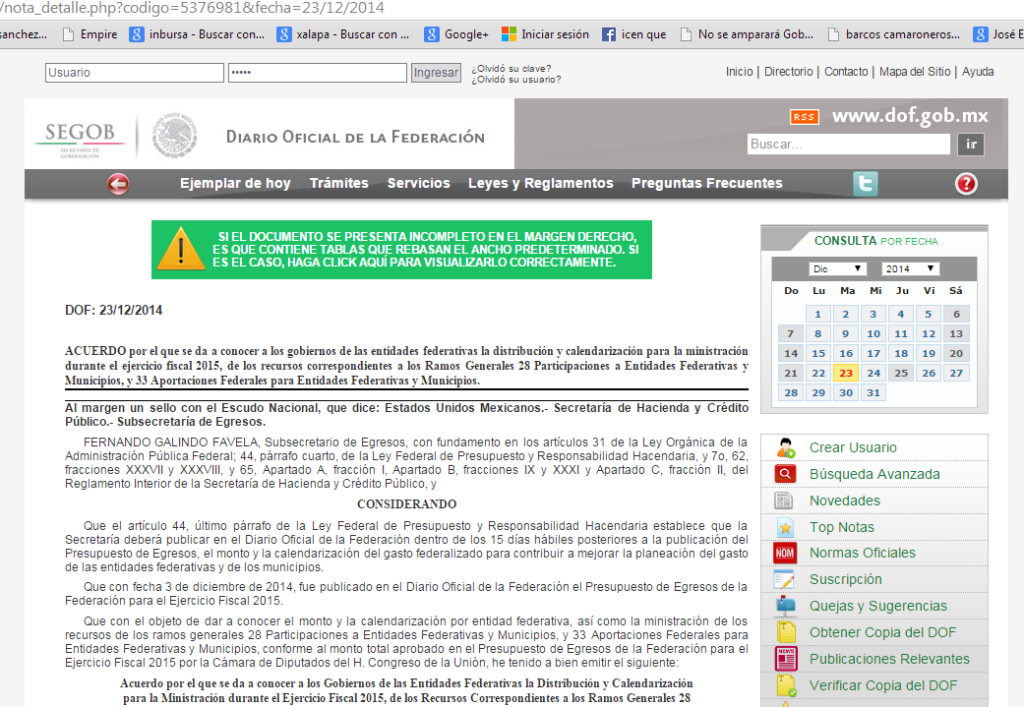
Task: Open the No se amparará Gob bookmark
Action: [x=746, y=35]
